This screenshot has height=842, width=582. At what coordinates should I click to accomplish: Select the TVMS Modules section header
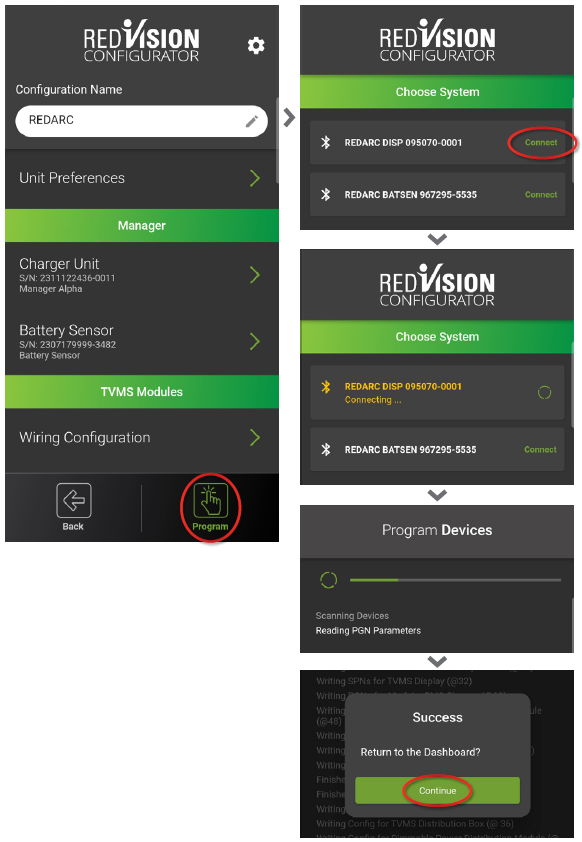pyautogui.click(x=142, y=392)
